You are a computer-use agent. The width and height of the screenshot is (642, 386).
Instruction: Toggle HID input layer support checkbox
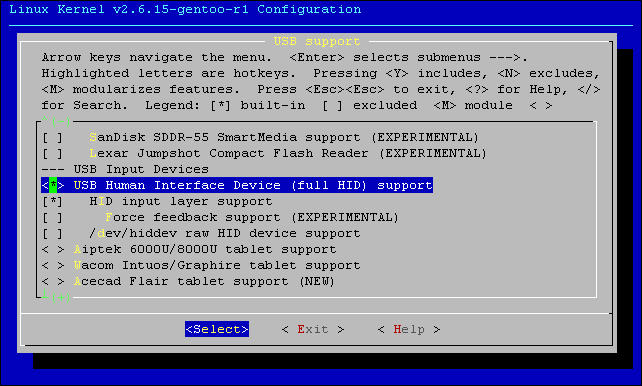(x=53, y=201)
